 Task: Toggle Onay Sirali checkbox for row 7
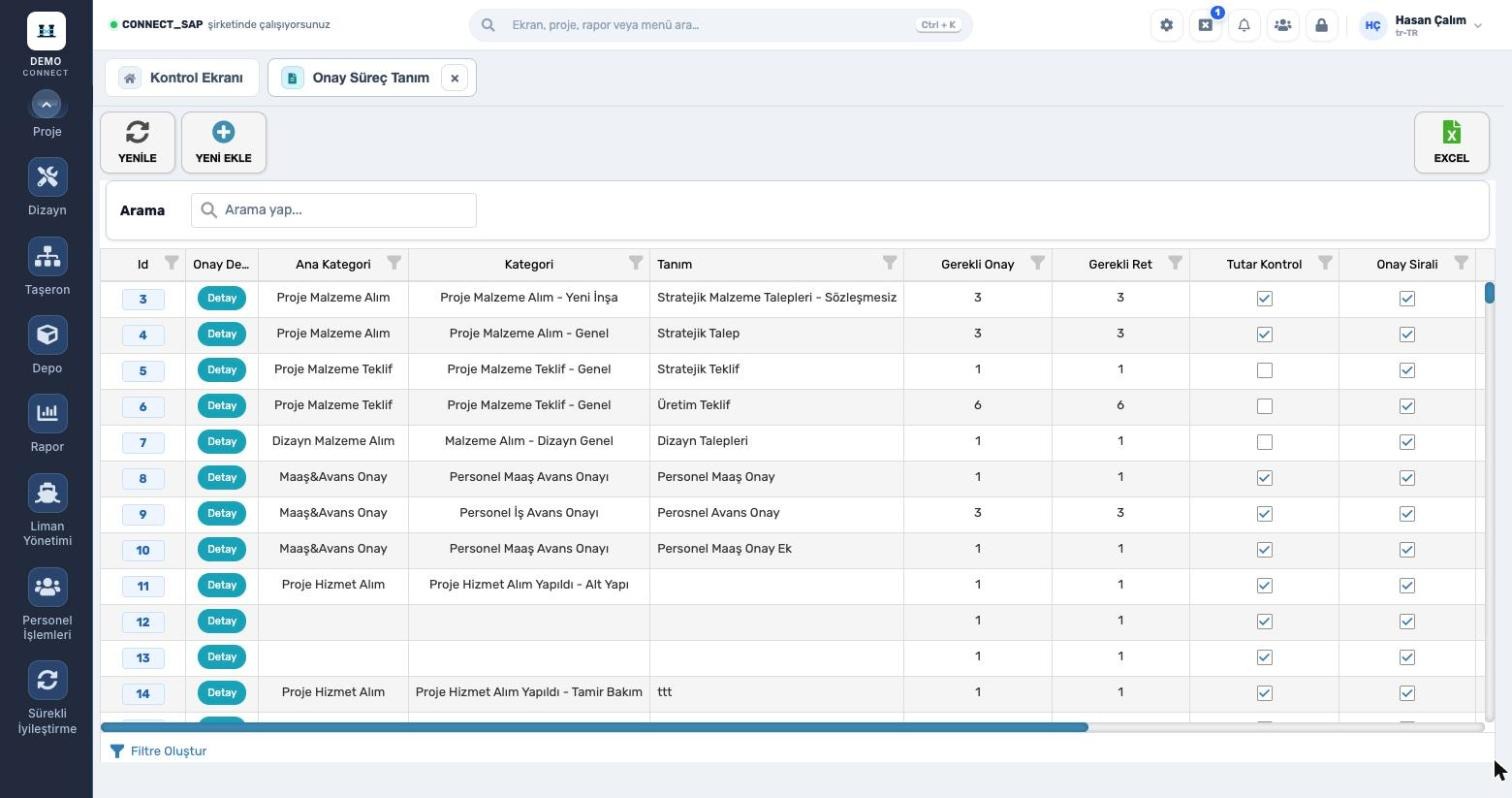pyautogui.click(x=1407, y=442)
